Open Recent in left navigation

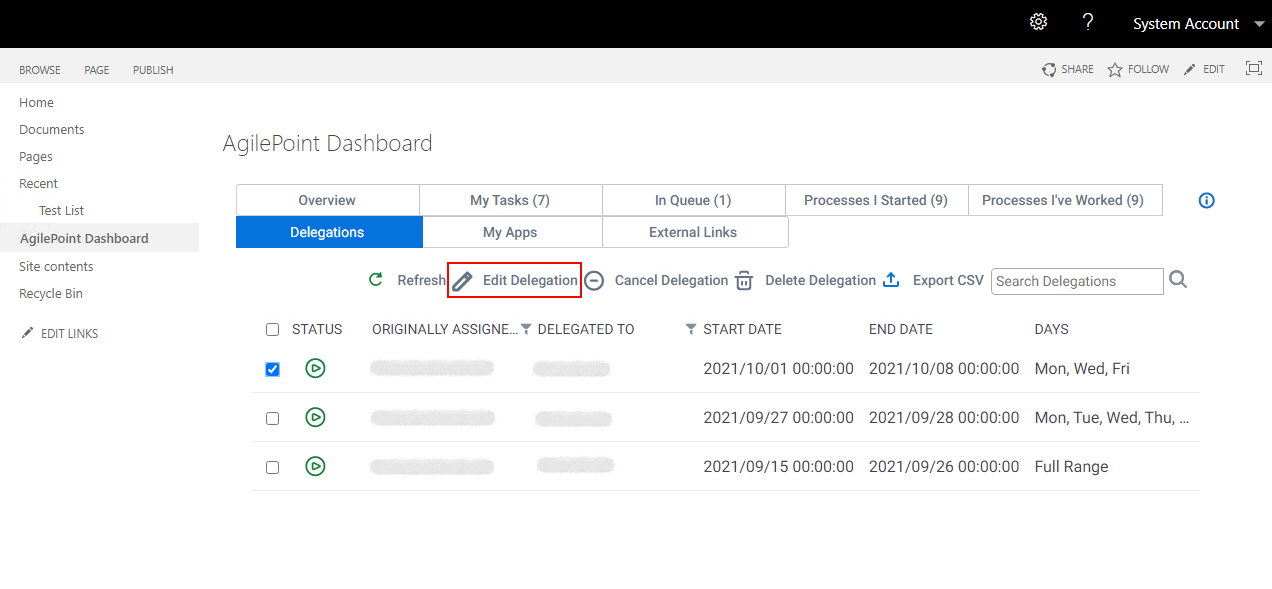(39, 184)
